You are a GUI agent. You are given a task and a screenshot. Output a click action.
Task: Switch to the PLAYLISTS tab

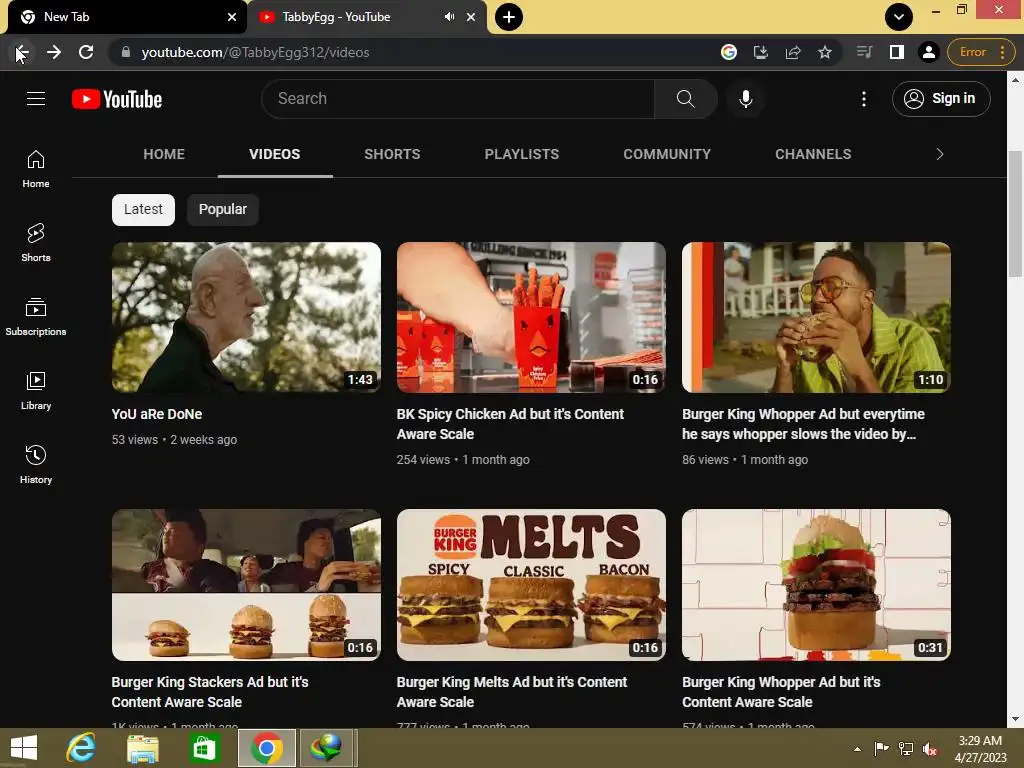[522, 154]
